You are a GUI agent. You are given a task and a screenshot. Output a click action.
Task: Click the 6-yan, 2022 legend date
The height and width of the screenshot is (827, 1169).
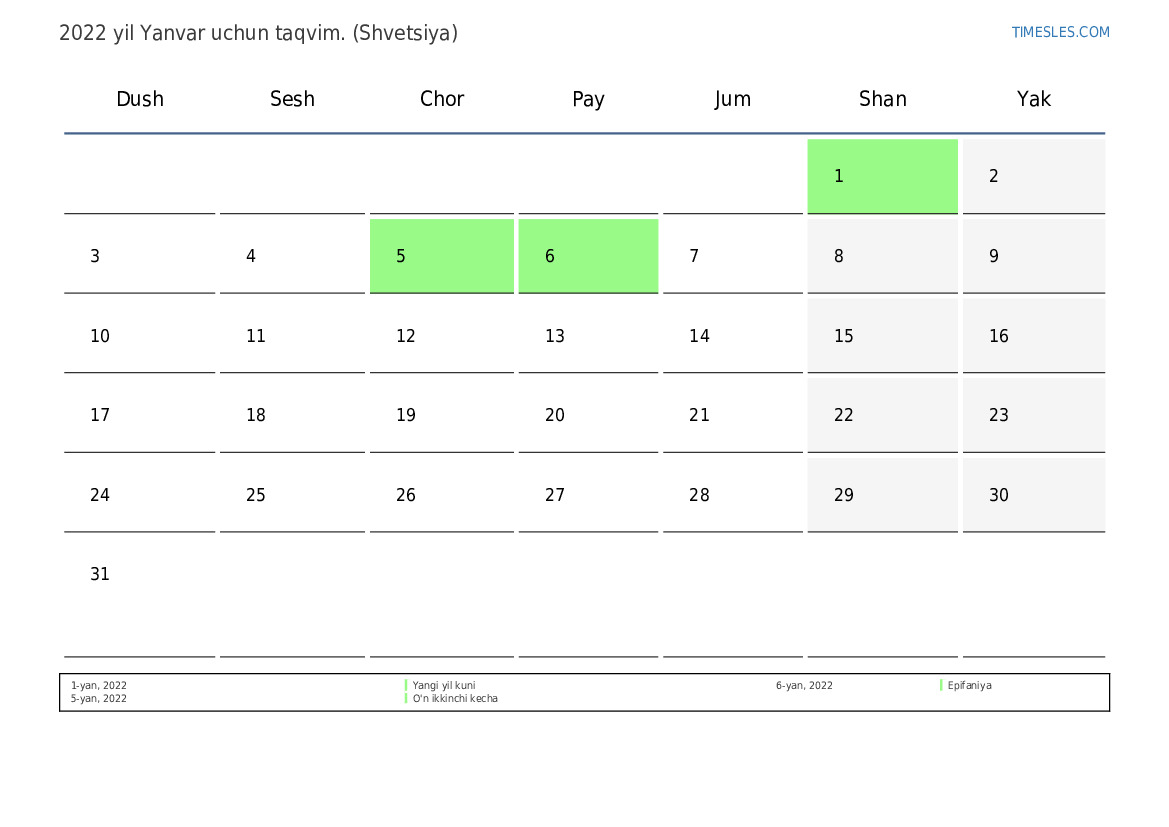[804, 686]
